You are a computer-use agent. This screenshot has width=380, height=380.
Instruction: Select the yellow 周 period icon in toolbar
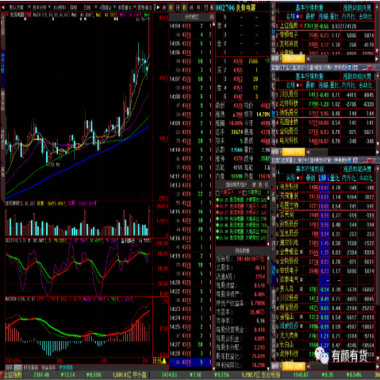pos(184,7)
